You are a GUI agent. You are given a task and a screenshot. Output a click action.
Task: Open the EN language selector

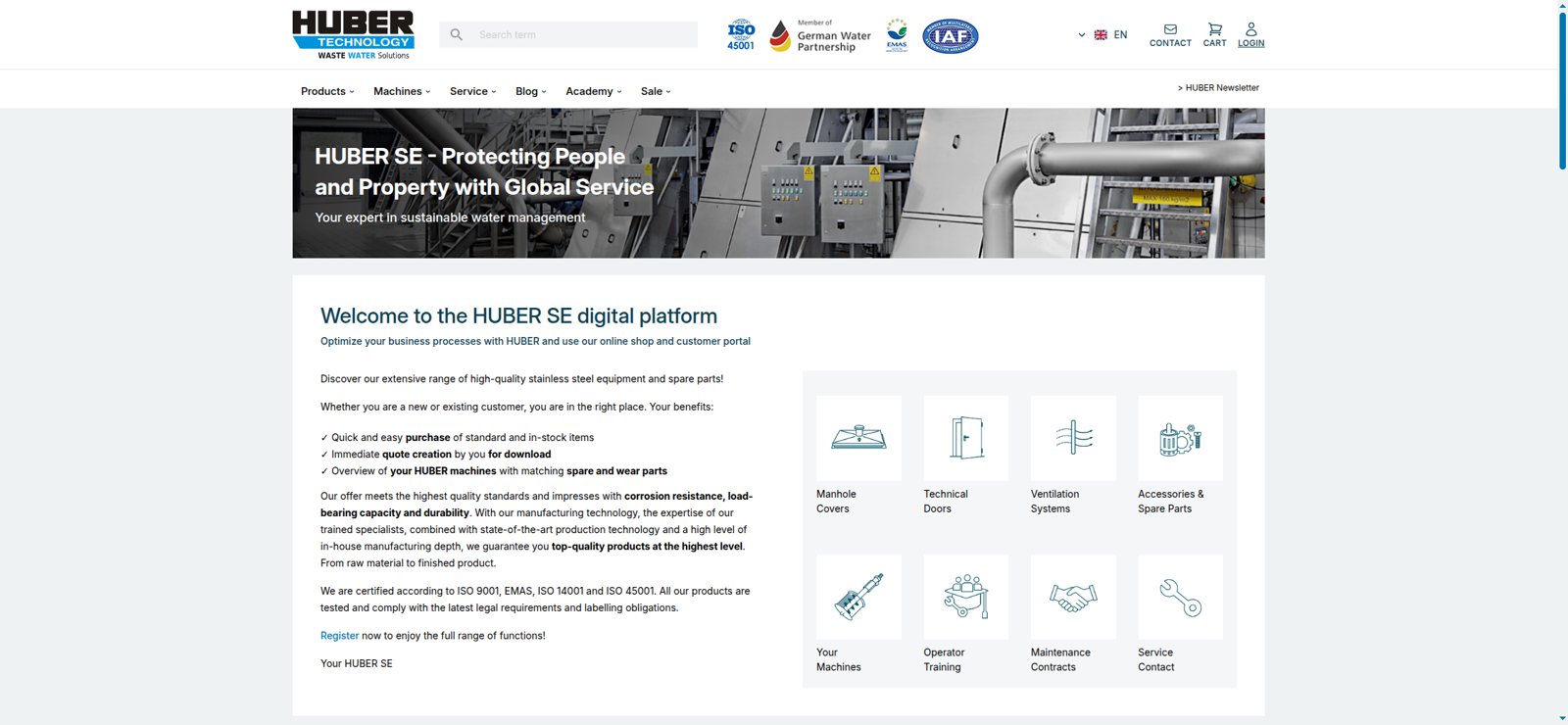coord(1103,34)
